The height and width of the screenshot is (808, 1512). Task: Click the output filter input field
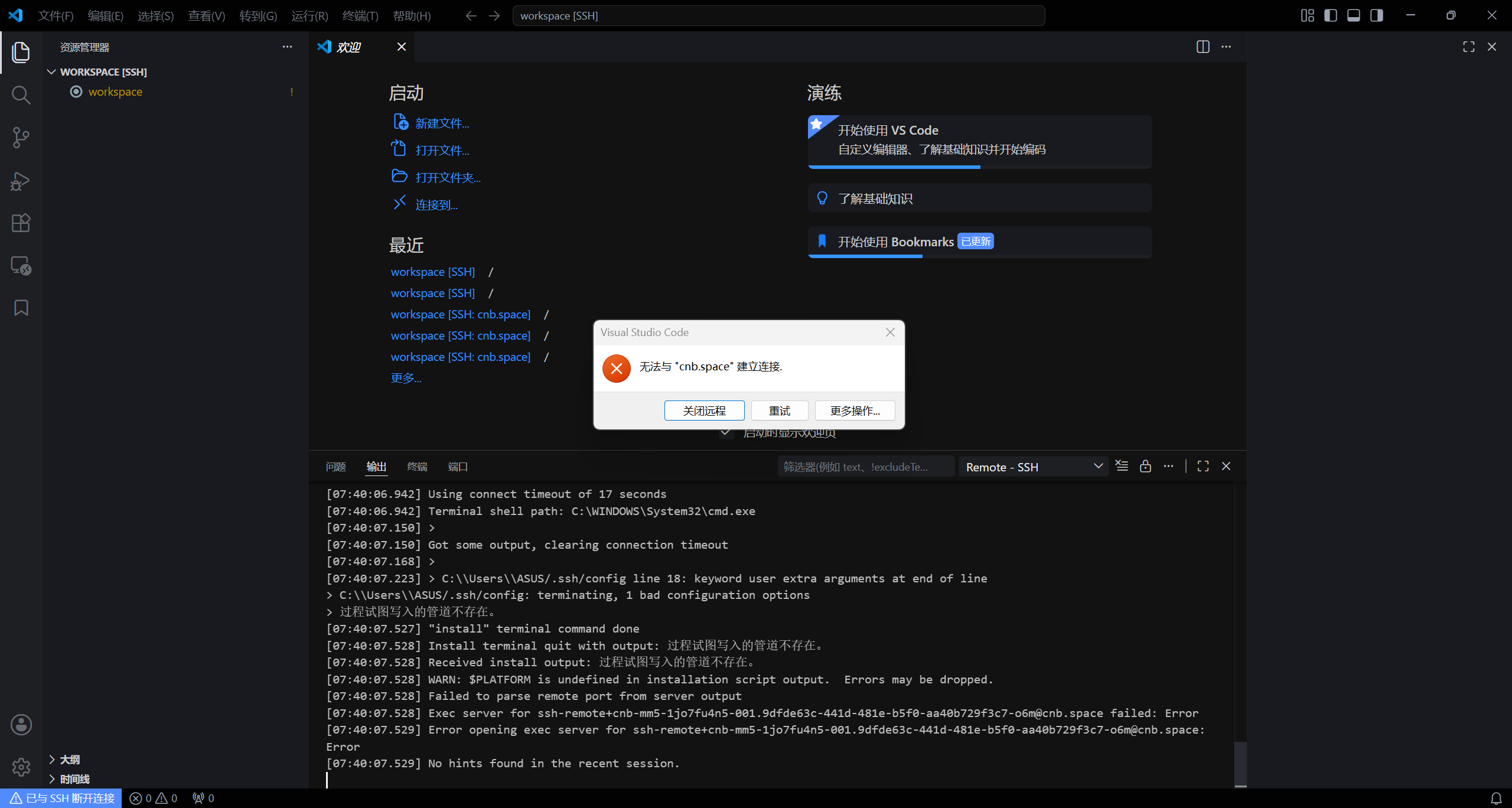(x=866, y=467)
